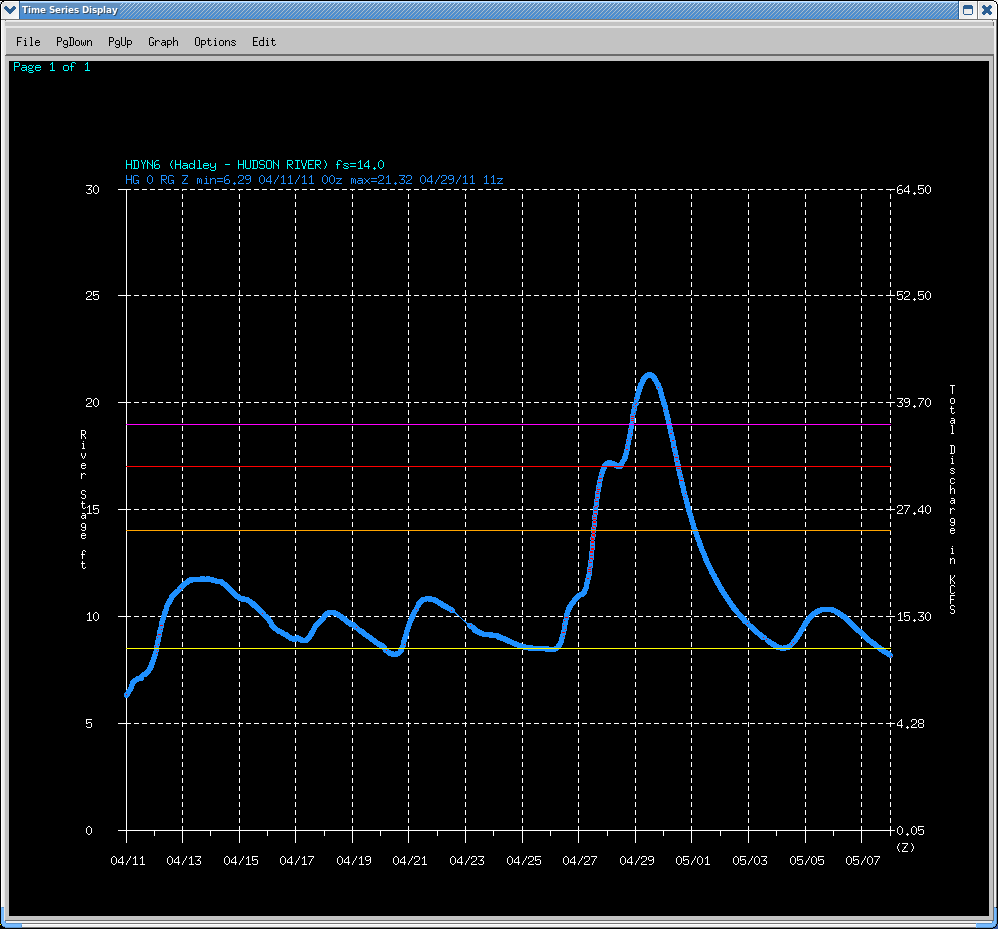Click the 52.50 discharge axis label

913,295
